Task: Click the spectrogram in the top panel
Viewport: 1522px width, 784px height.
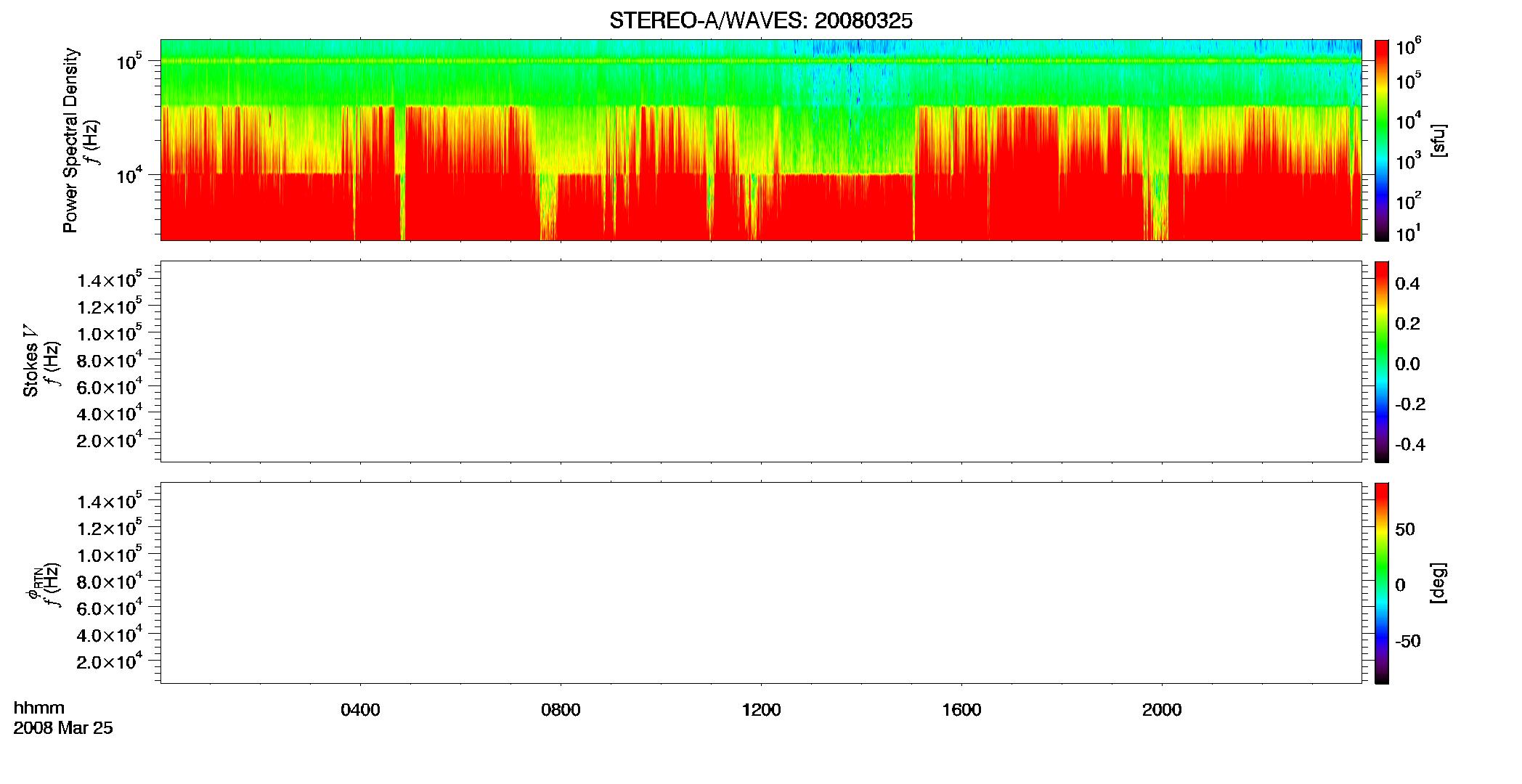Action: point(760,140)
